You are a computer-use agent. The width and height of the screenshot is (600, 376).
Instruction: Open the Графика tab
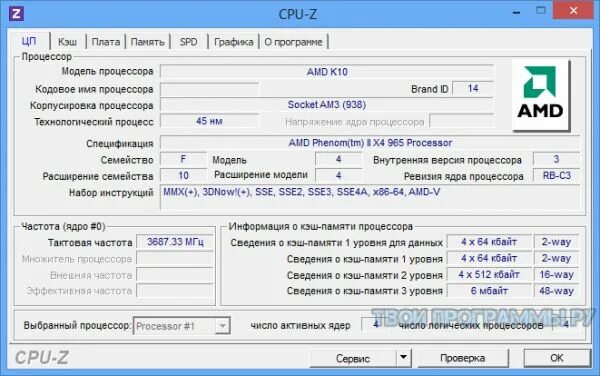point(233,42)
